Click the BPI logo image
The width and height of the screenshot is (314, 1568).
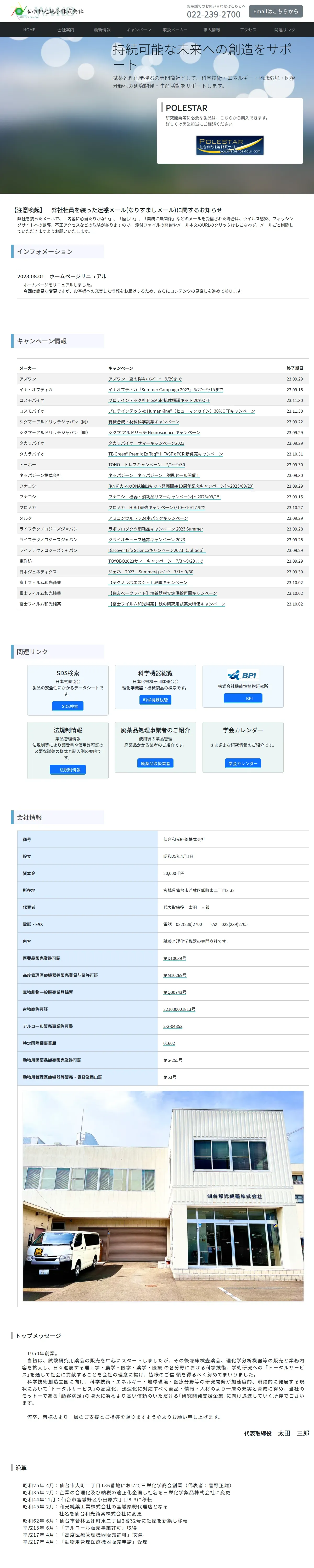click(243, 675)
